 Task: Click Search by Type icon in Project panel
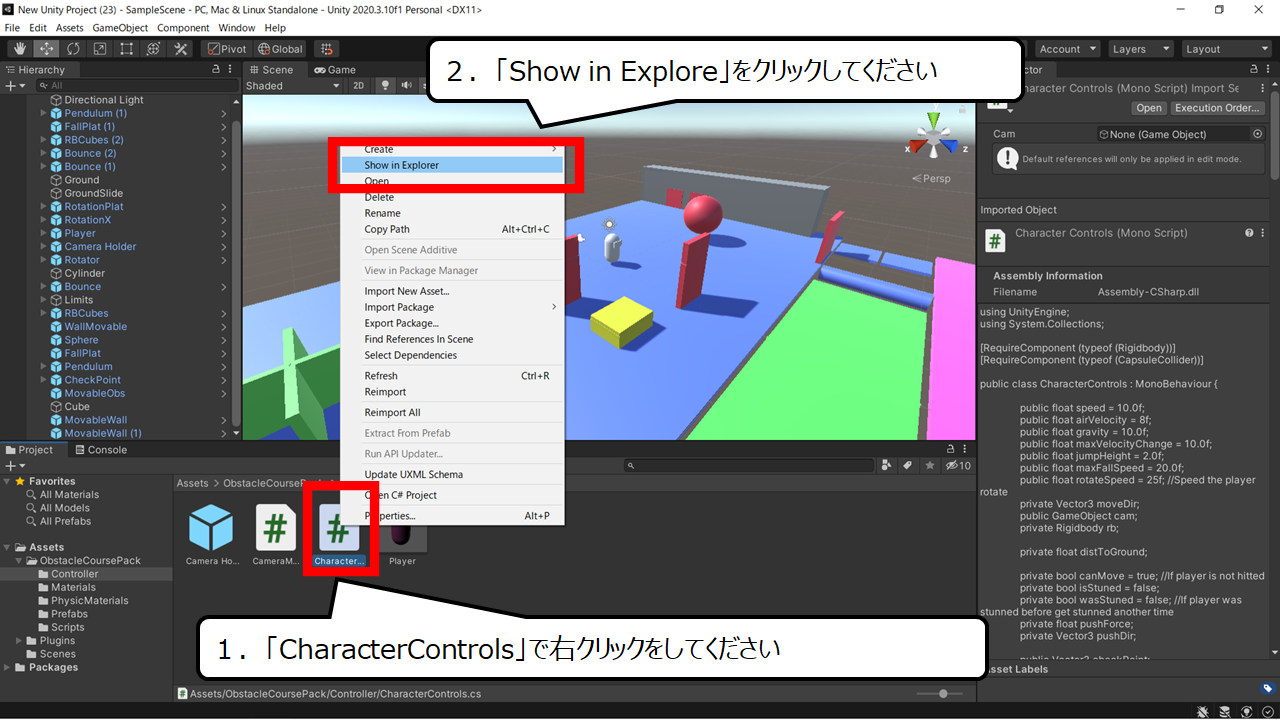coord(887,466)
